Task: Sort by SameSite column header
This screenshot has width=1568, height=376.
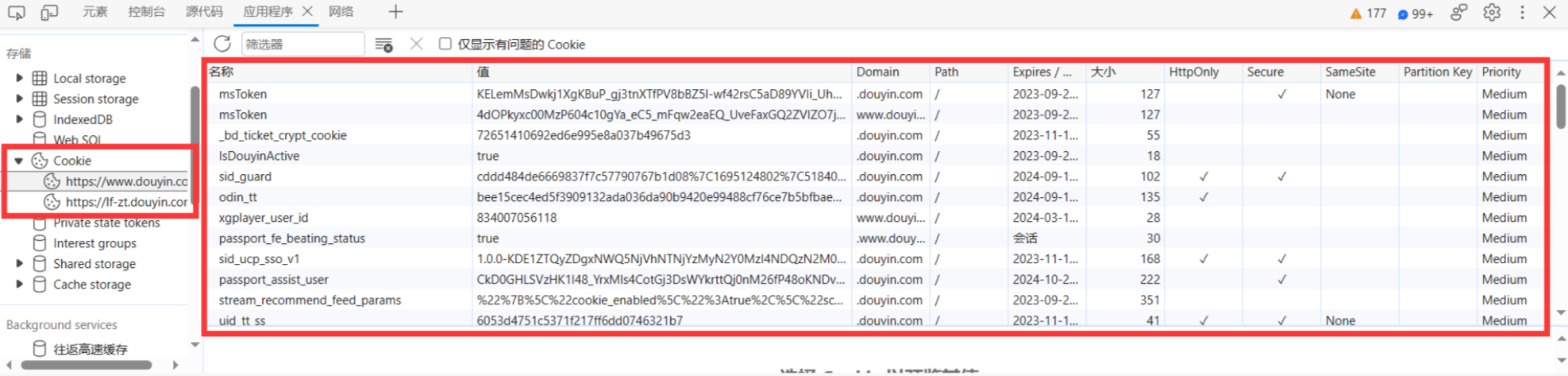Action: 1358,72
